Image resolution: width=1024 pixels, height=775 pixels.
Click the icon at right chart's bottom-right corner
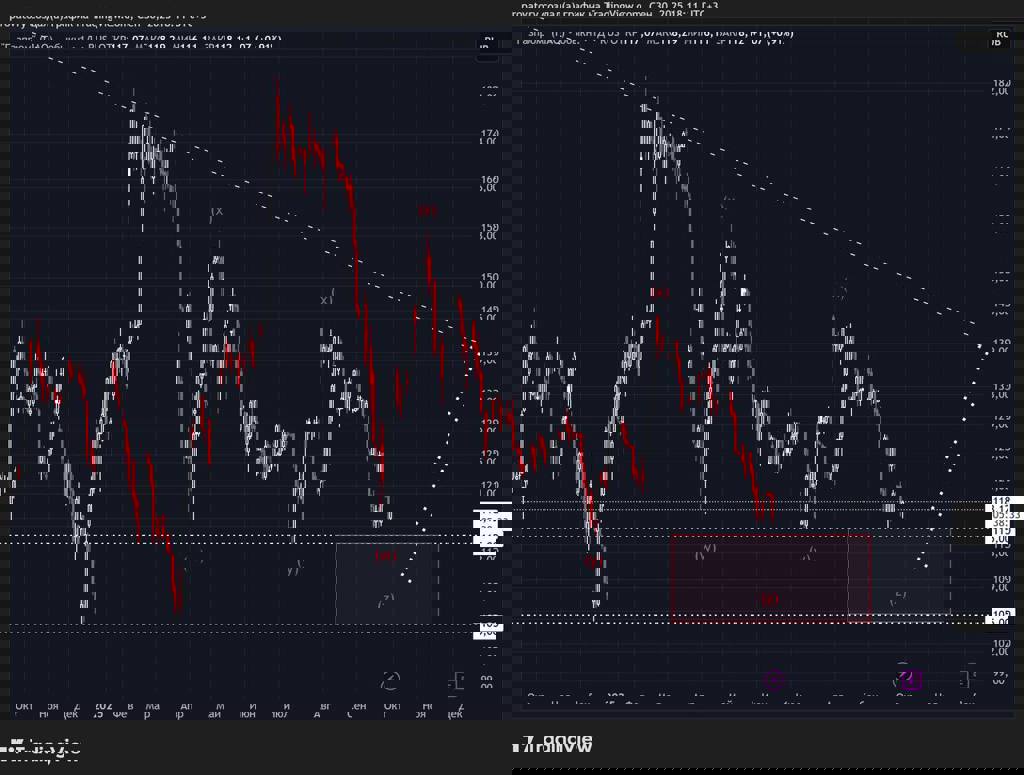pyautogui.click(x=969, y=677)
